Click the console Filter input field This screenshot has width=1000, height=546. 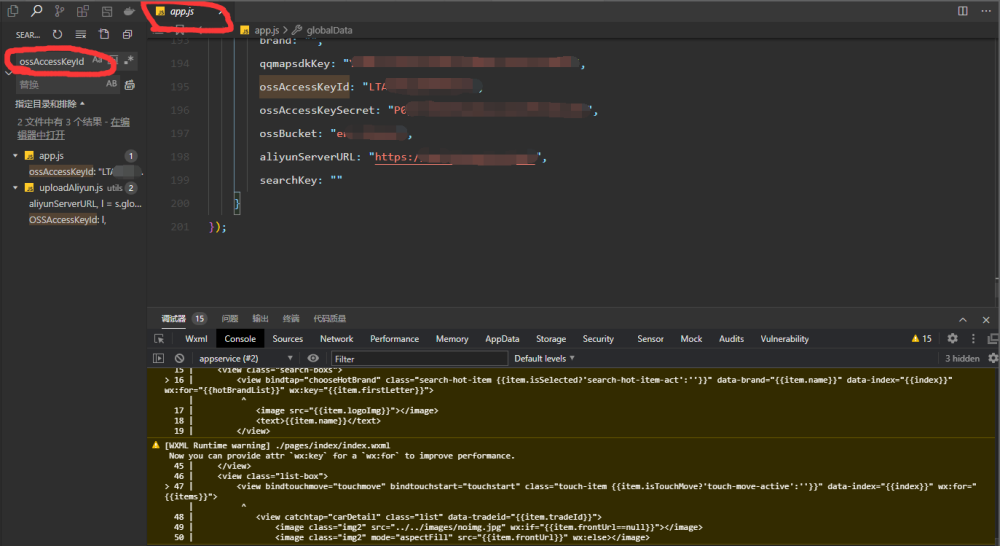pyautogui.click(x=419, y=358)
